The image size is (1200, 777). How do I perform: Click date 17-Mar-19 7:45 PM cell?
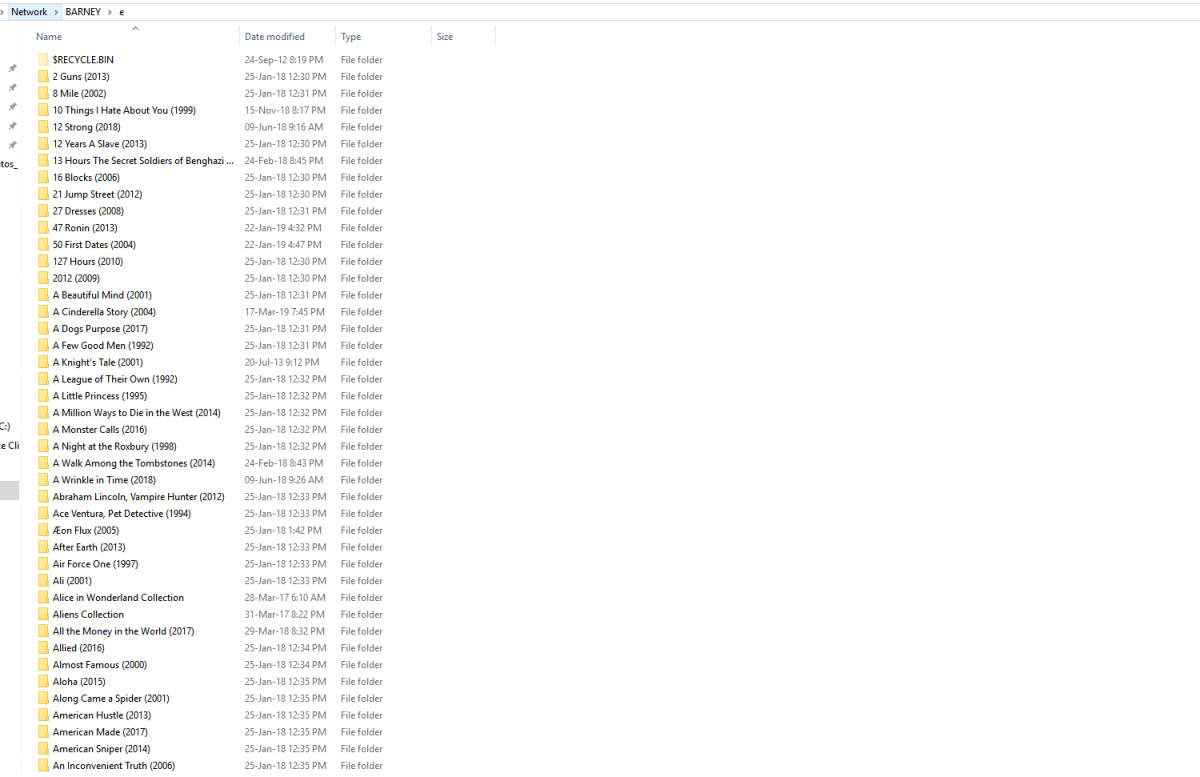[x=285, y=312]
